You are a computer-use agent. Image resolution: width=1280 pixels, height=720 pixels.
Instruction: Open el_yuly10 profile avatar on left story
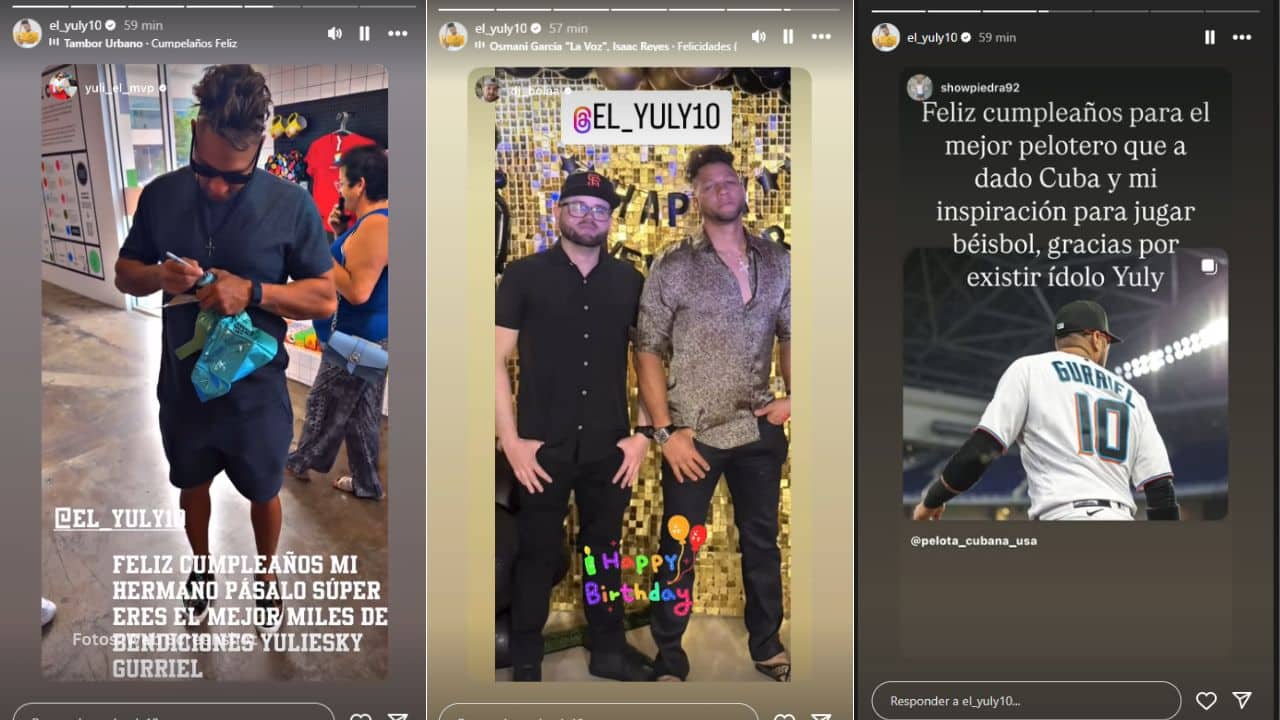(x=27, y=33)
